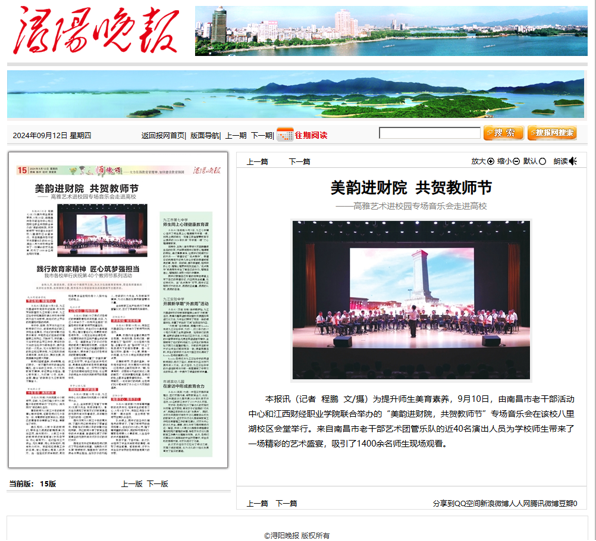Click the 缩小 zoom-out minus icon
Image resolution: width=596 pixels, height=541 pixels.
coord(516,162)
